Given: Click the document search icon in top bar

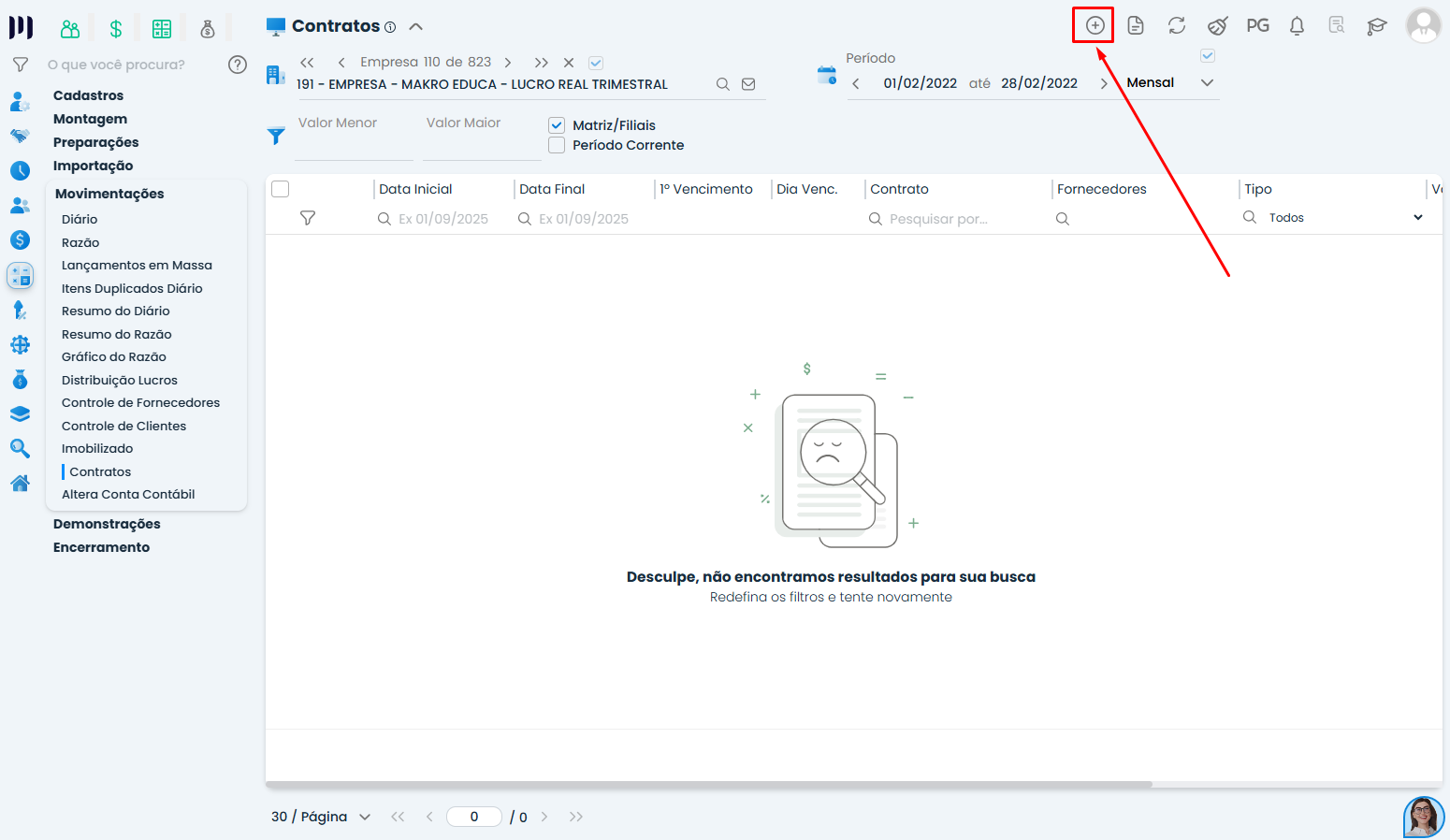Looking at the screenshot, I should (x=1337, y=25).
